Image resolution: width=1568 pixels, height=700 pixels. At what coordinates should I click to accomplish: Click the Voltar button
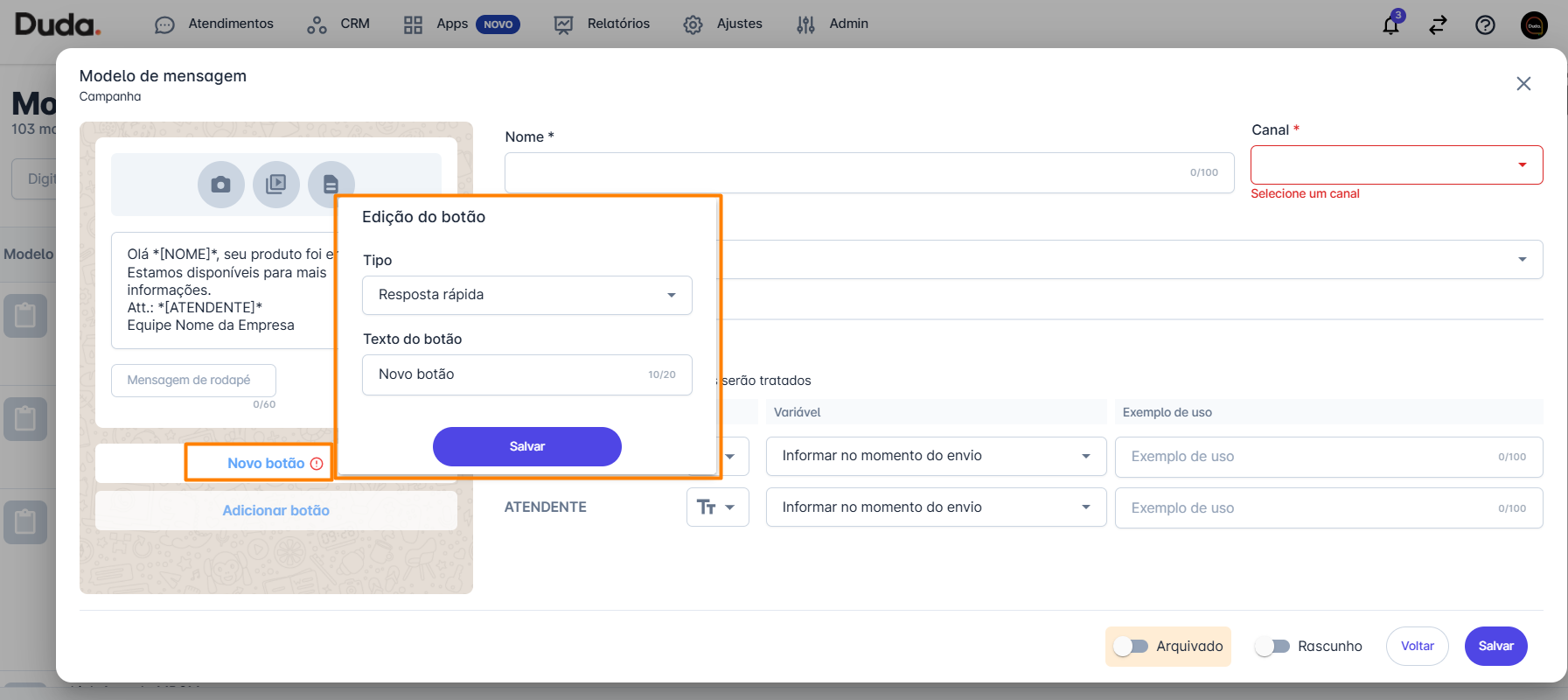click(1417, 646)
